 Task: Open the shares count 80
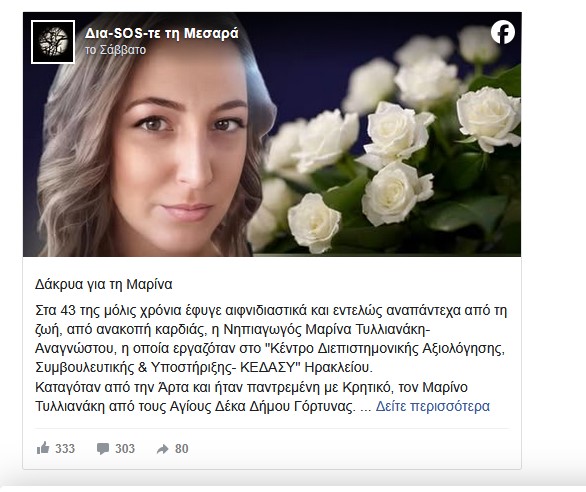(x=182, y=448)
